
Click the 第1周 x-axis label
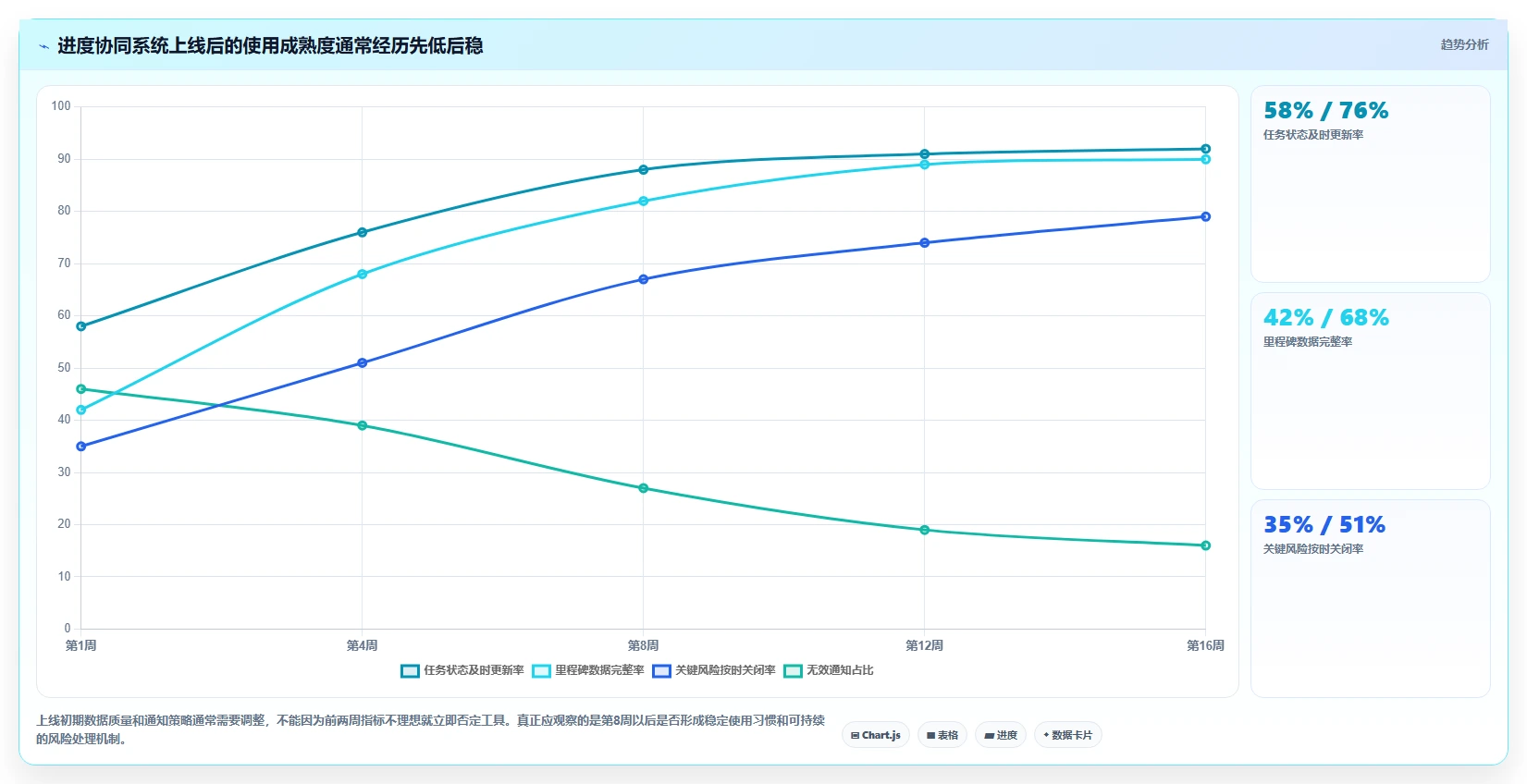81,645
